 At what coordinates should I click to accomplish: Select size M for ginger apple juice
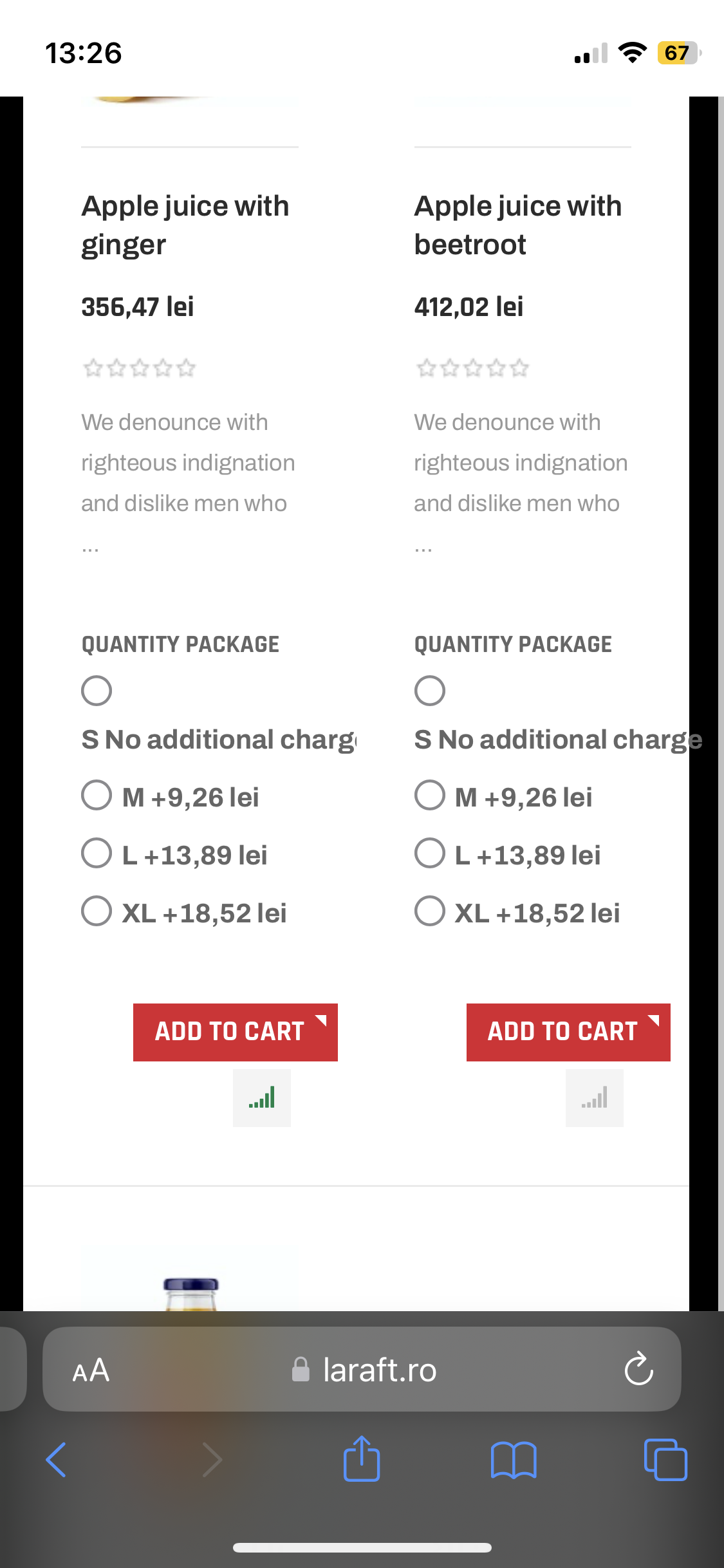pyautogui.click(x=97, y=795)
